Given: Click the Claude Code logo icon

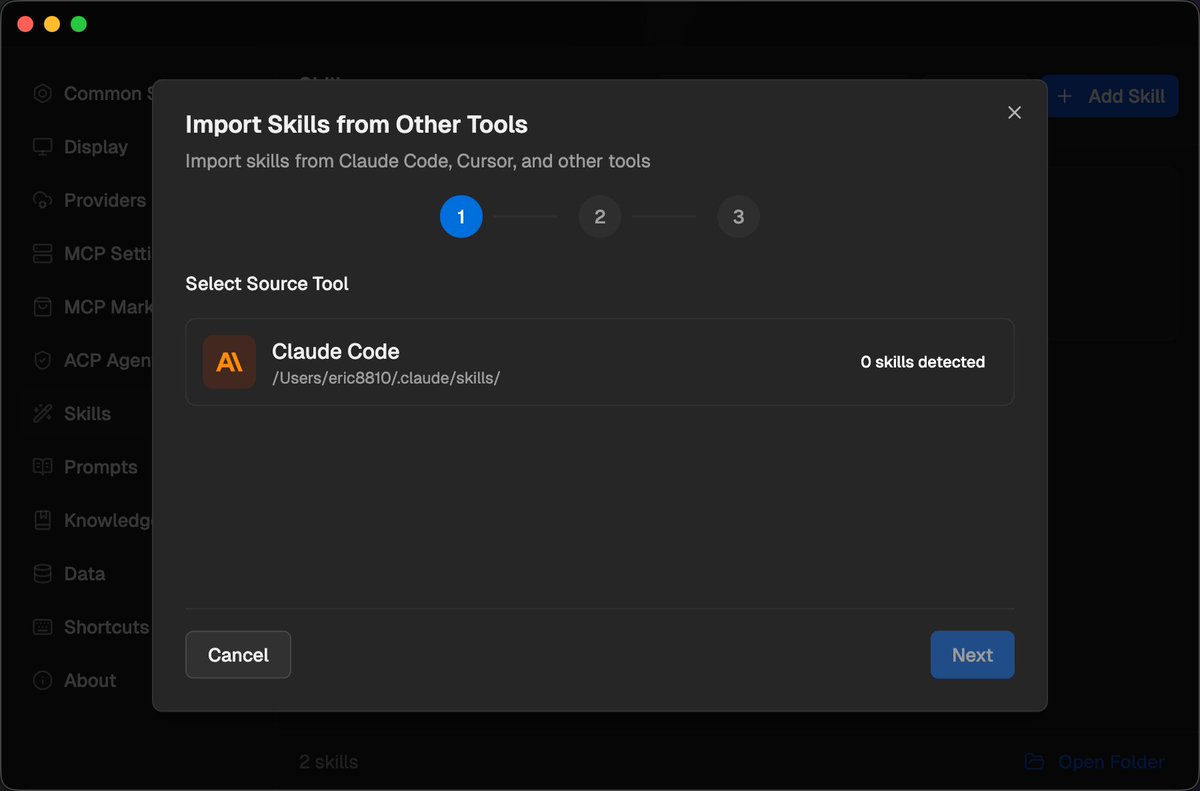Looking at the screenshot, I should click(229, 362).
